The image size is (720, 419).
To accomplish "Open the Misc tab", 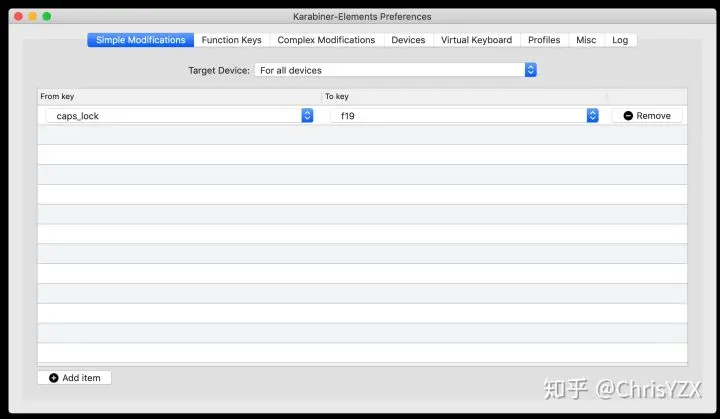I will pyautogui.click(x=586, y=40).
